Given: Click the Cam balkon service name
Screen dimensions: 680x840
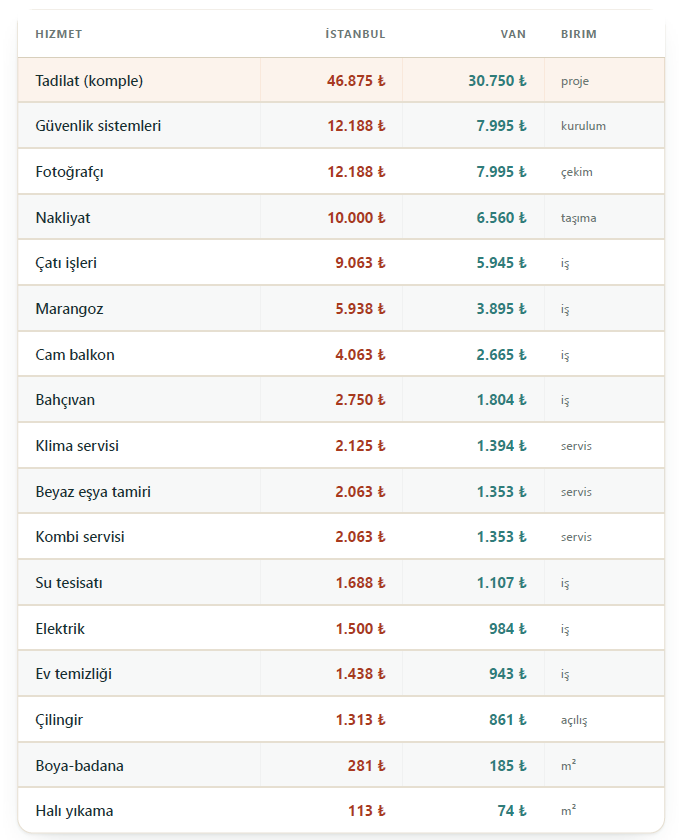Looking at the screenshot, I should click(x=75, y=355).
